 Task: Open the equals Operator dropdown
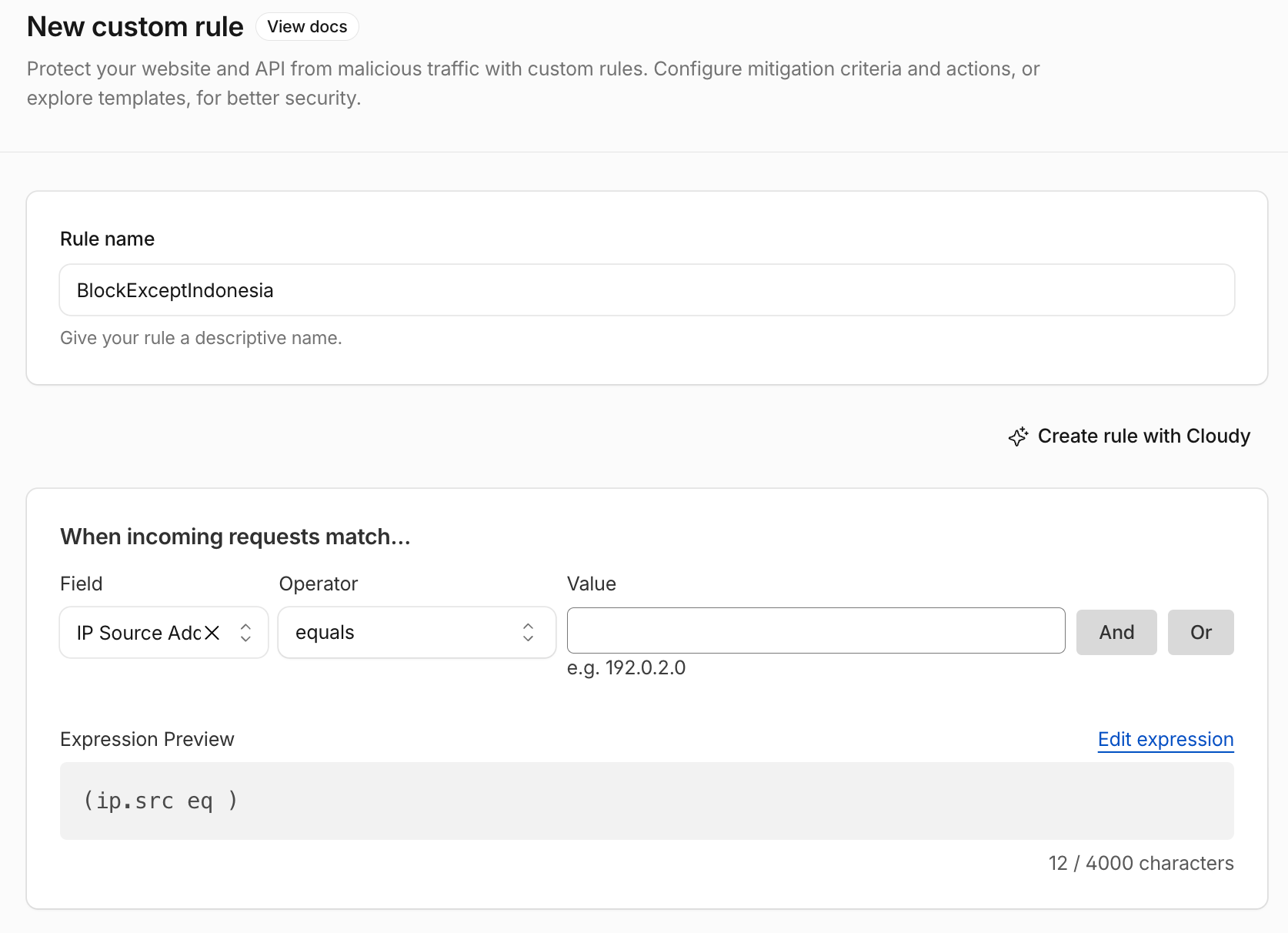(x=417, y=633)
